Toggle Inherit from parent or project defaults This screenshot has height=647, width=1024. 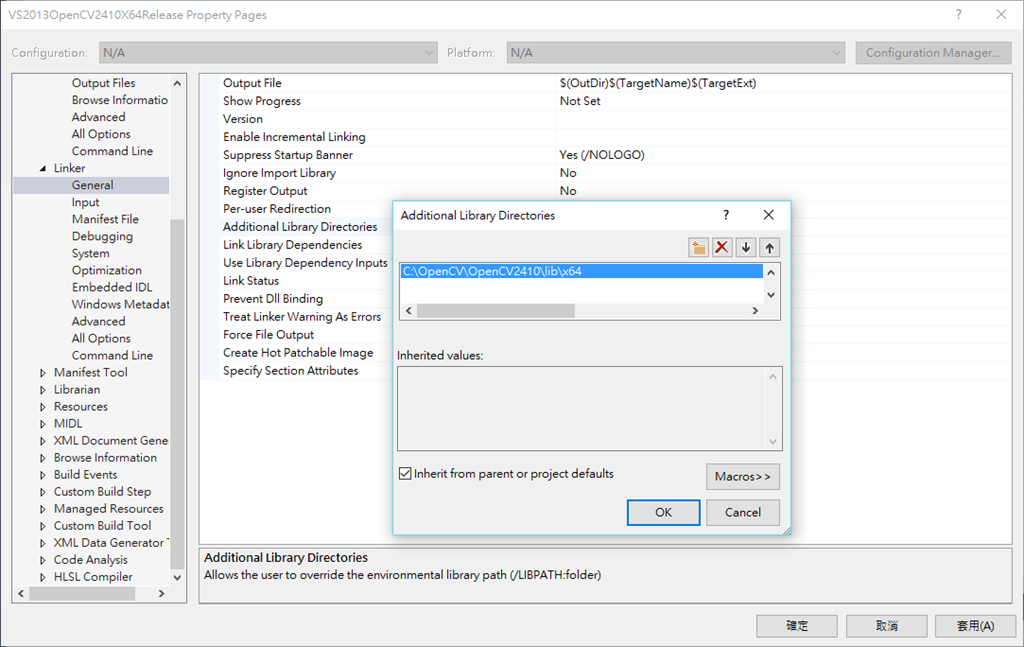coord(405,473)
